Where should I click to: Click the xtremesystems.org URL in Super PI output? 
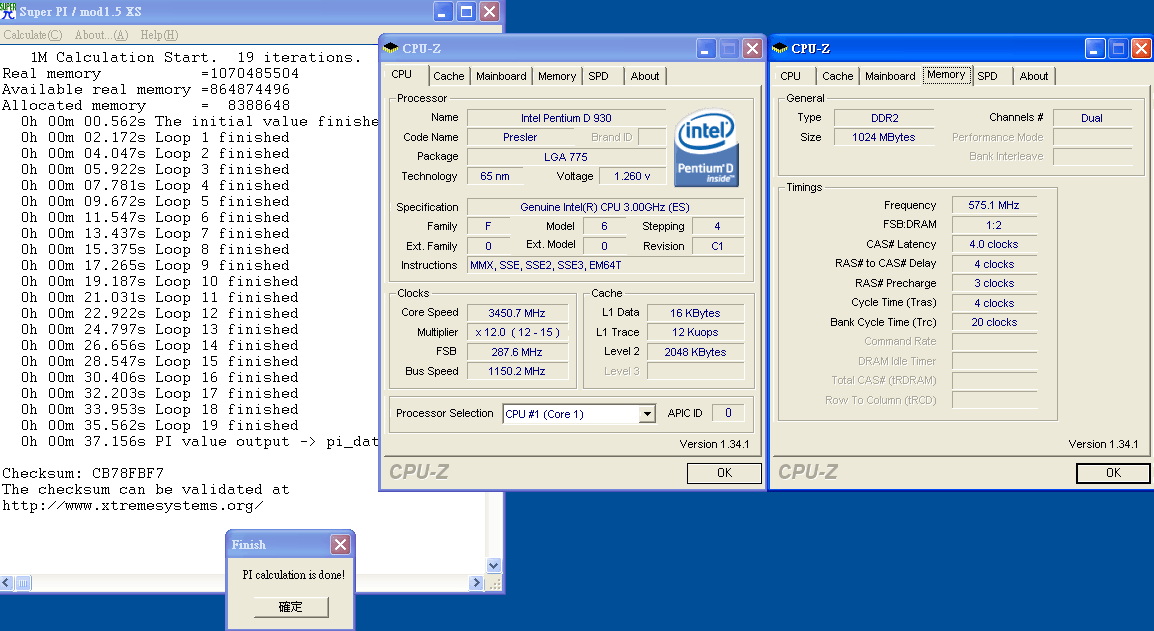132,506
